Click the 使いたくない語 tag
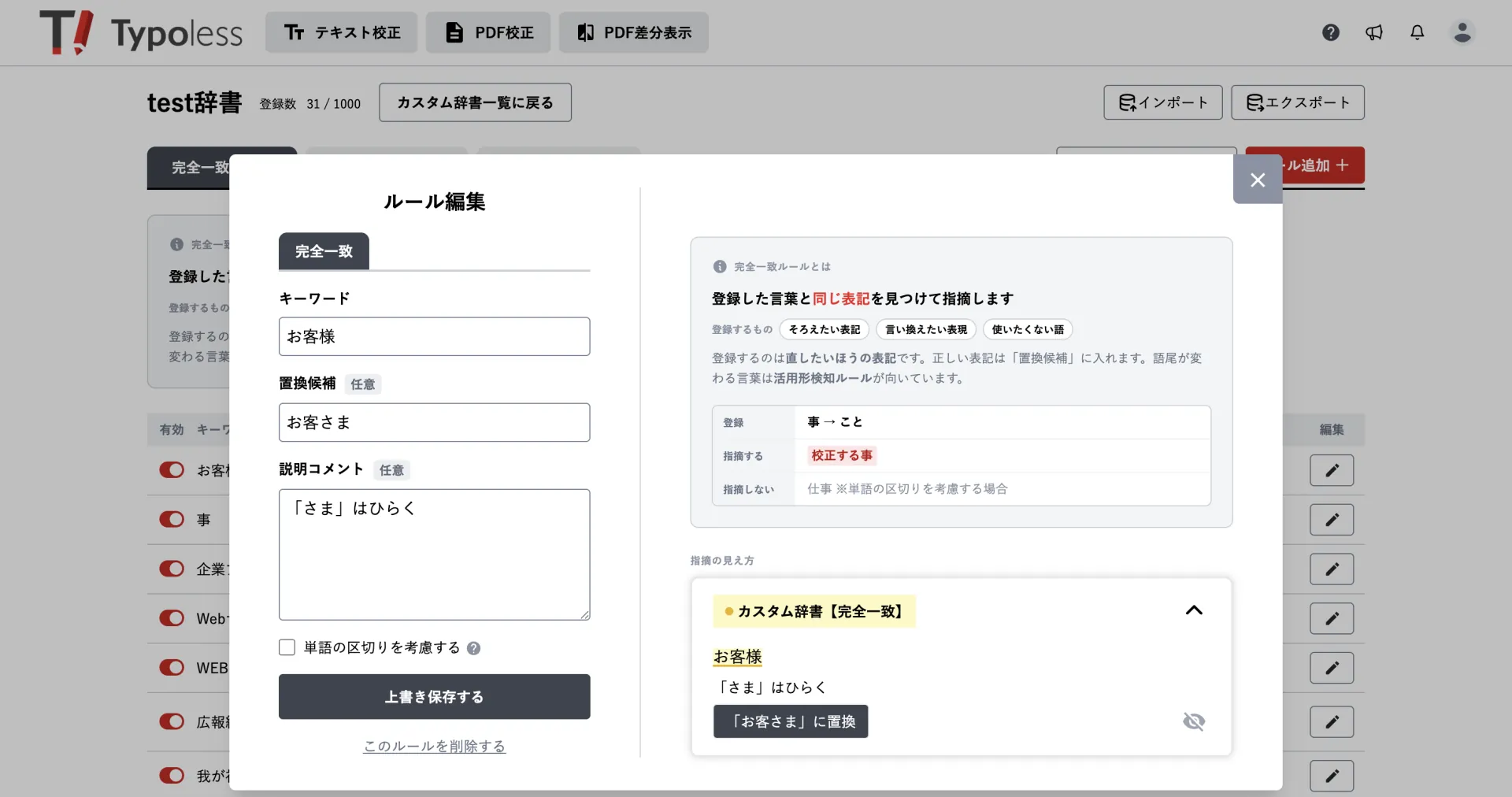The height and width of the screenshot is (797, 1512). tap(1028, 329)
